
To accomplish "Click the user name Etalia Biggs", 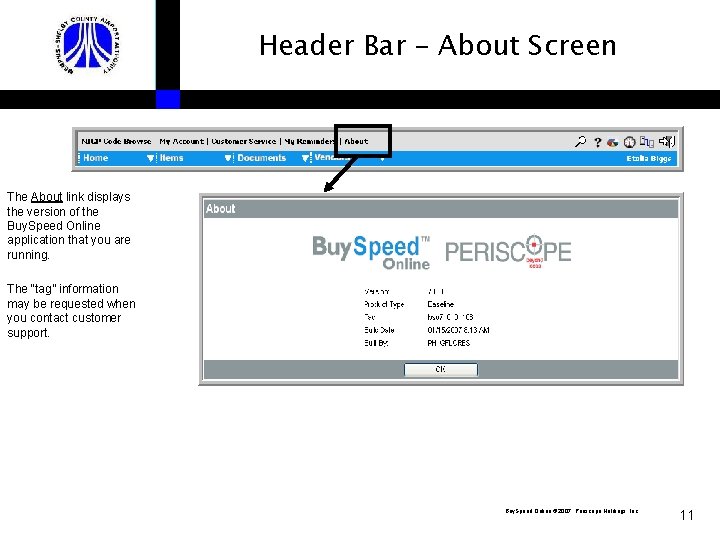I will 648,158.
